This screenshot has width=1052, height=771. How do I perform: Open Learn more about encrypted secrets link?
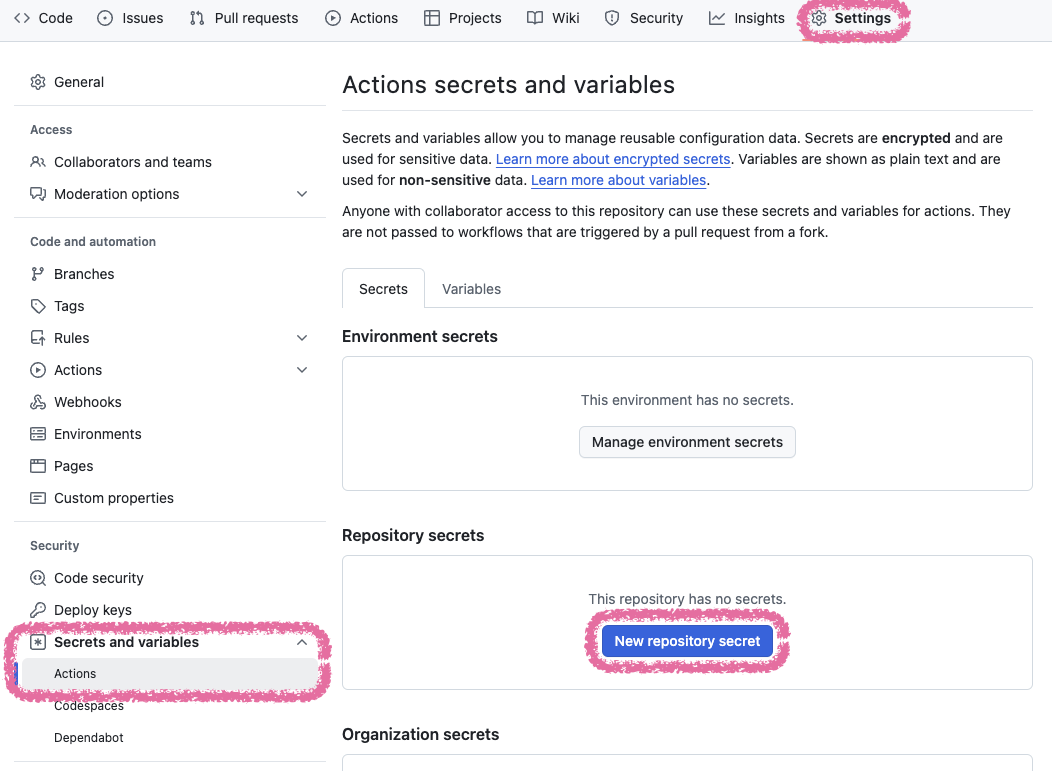click(613, 159)
